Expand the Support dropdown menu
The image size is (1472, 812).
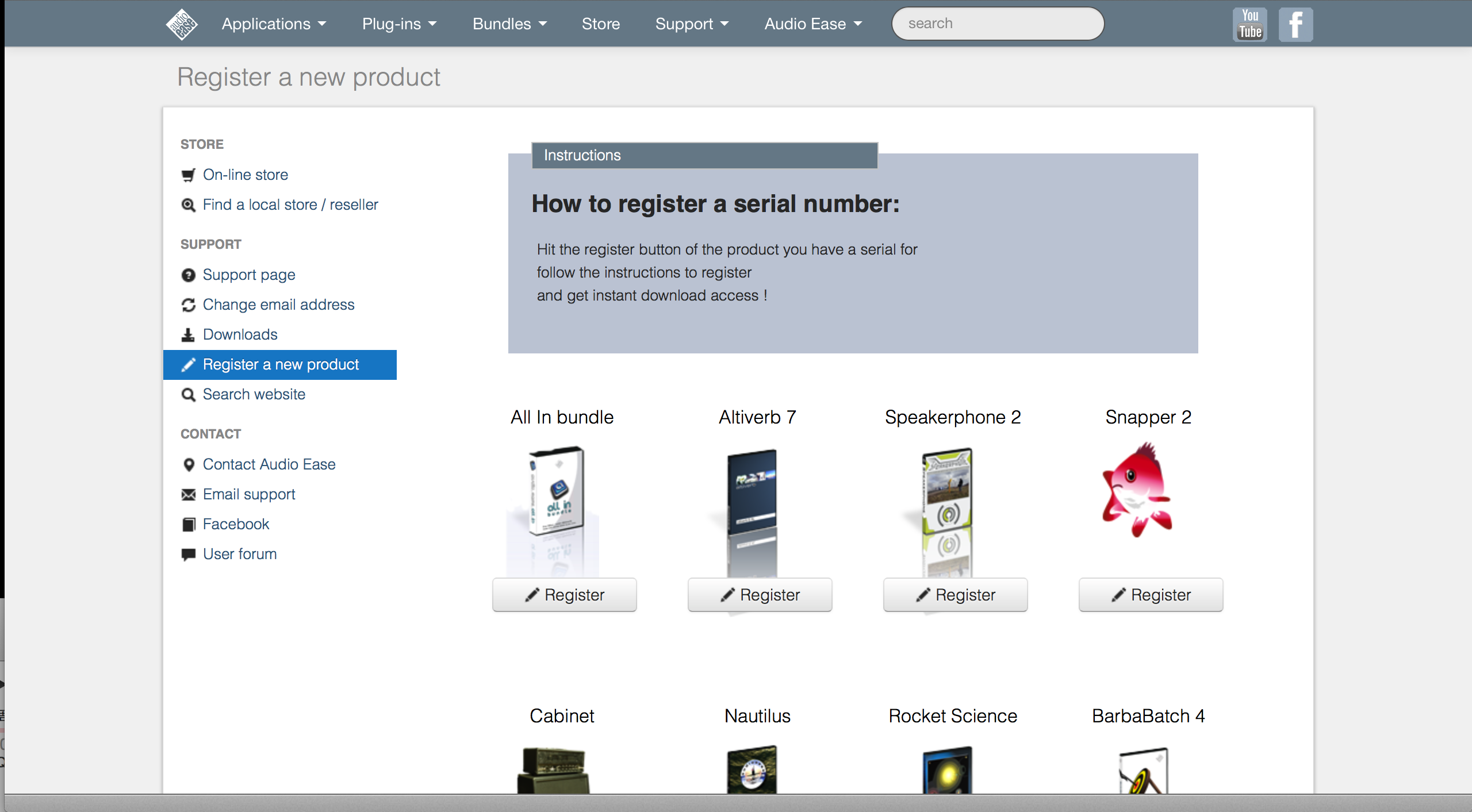(x=692, y=24)
